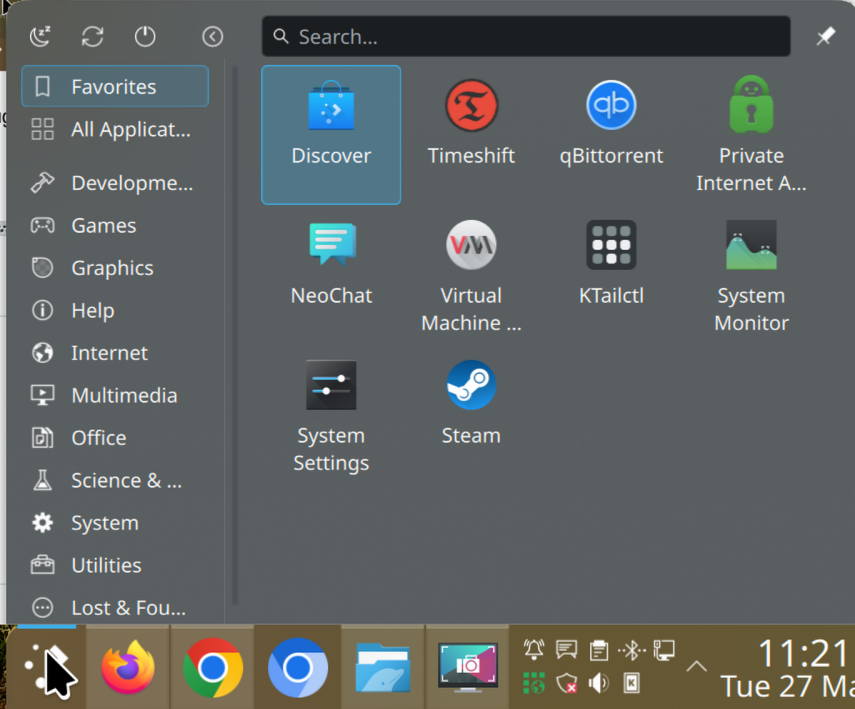Image resolution: width=855 pixels, height=709 pixels.
Task: Launch NeoChat messenger
Action: point(331,265)
